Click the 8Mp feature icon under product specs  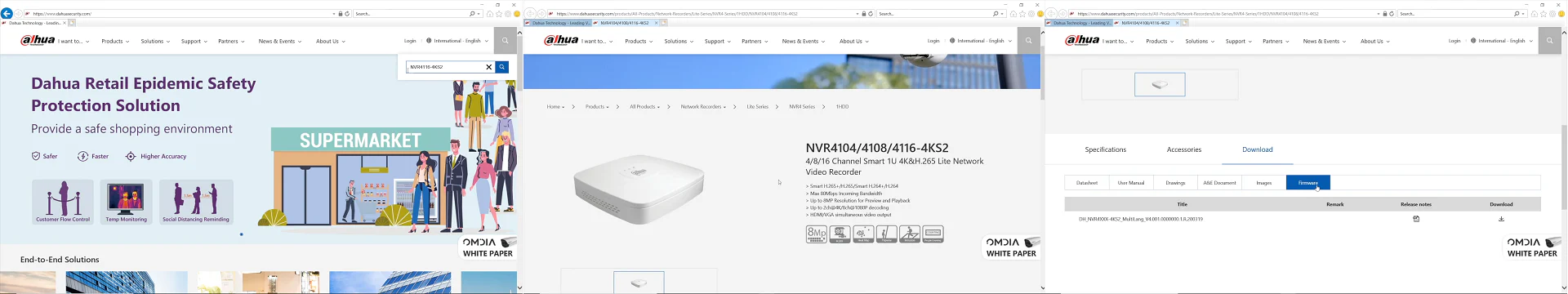pos(816,234)
